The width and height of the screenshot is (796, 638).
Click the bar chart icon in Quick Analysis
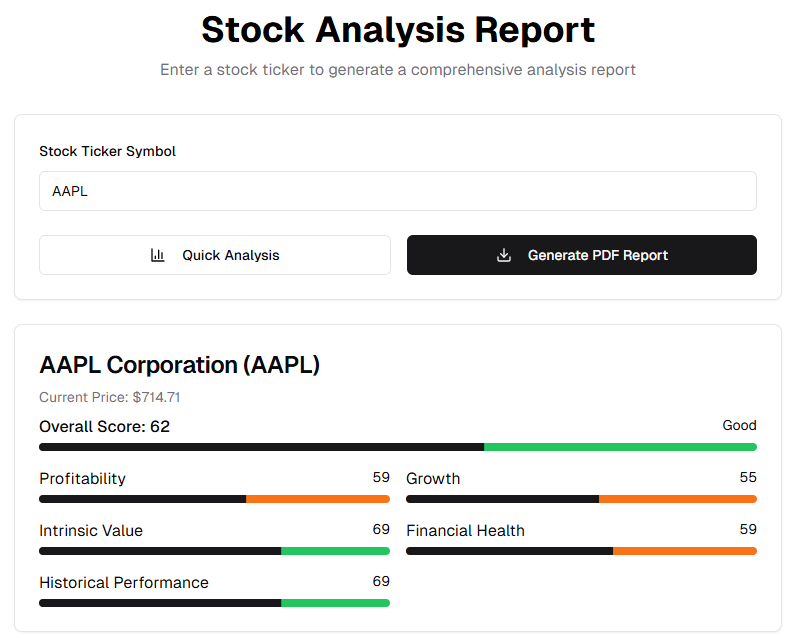[157, 255]
